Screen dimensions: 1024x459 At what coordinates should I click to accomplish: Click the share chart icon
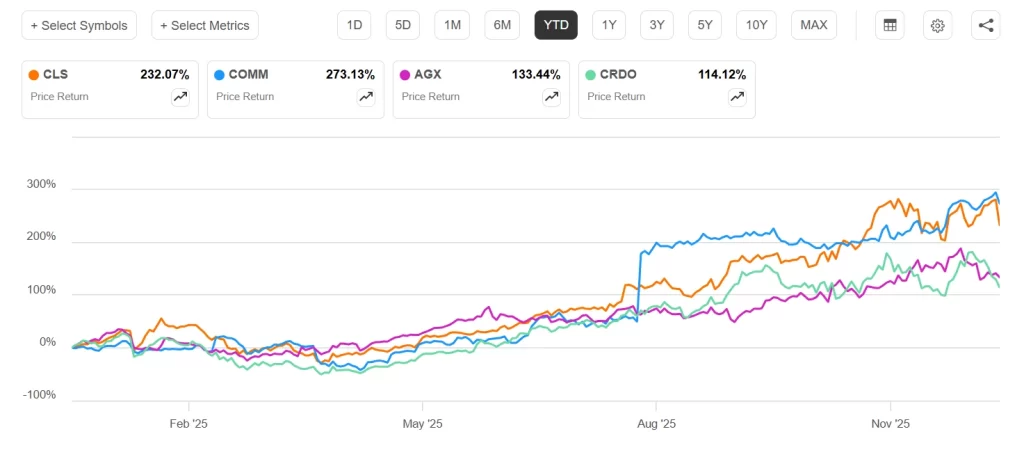point(985,25)
